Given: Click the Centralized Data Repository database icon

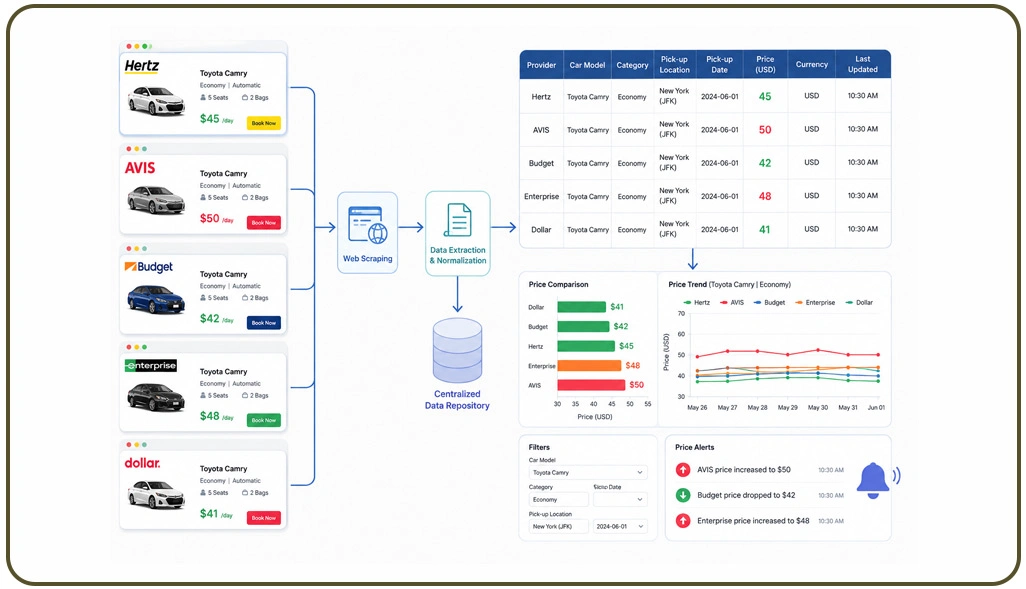Looking at the screenshot, I should click(457, 350).
